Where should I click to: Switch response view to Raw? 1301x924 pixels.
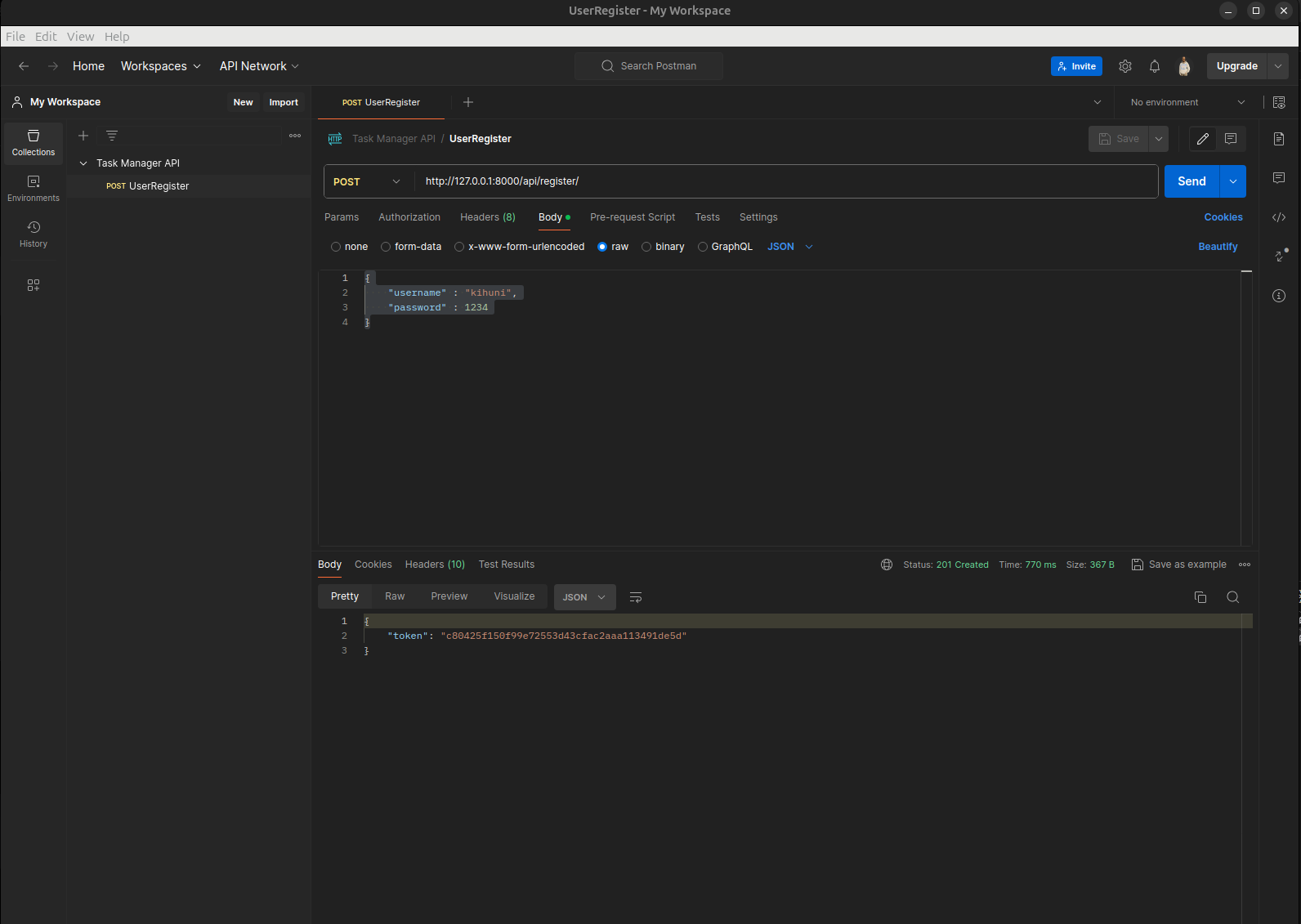(x=395, y=596)
